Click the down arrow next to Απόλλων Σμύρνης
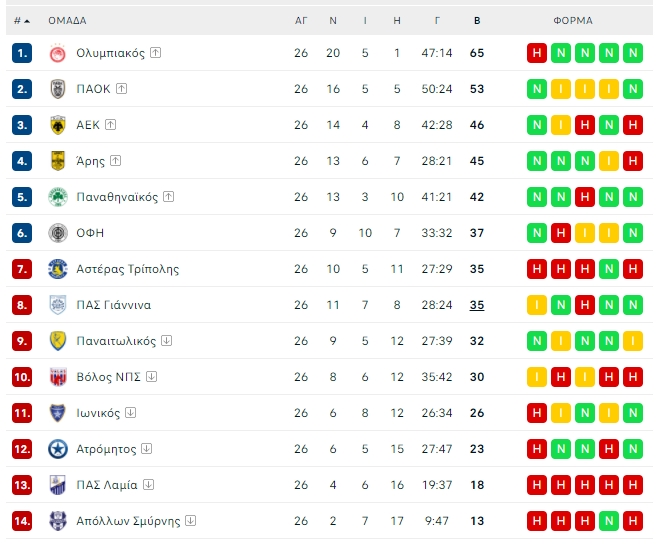 (190, 521)
